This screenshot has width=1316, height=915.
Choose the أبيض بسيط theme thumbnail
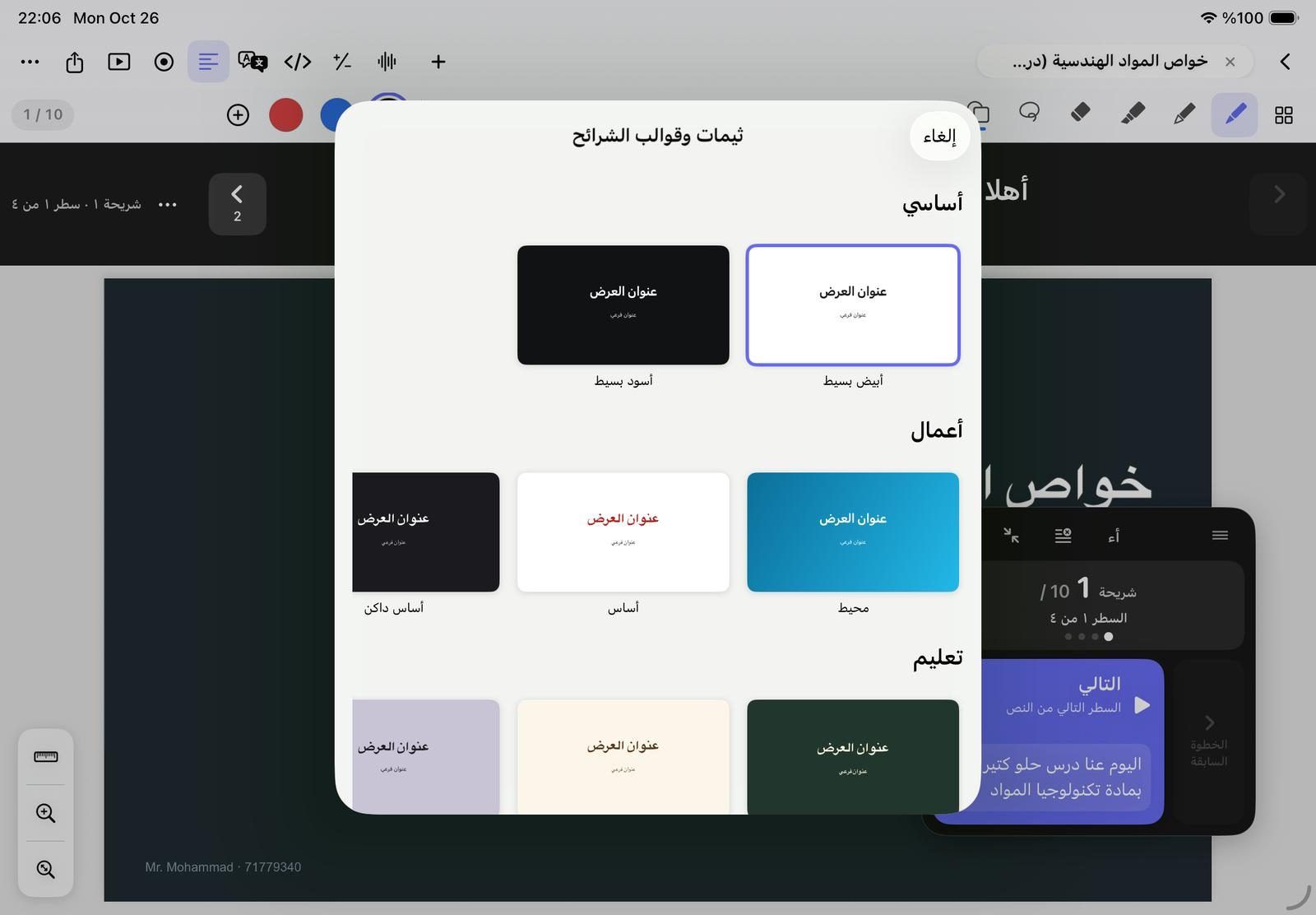(x=853, y=305)
